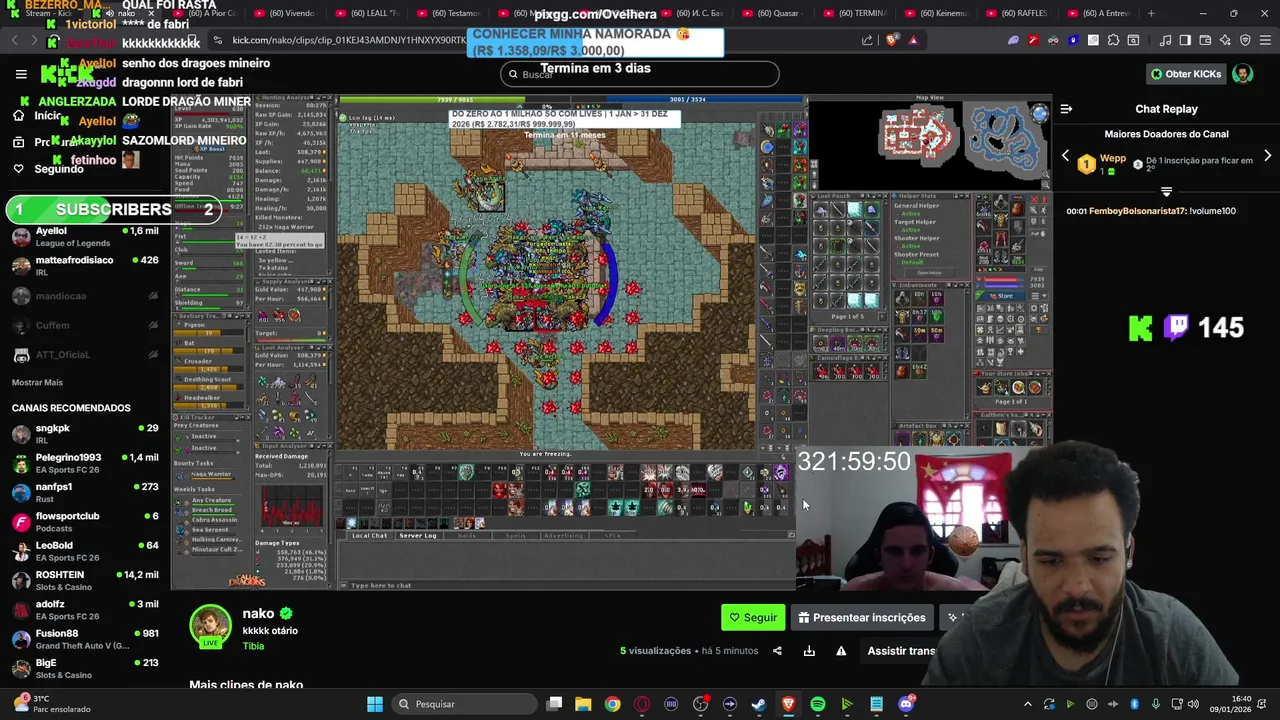The image size is (1280, 720).
Task: Click Assistir transmissão button
Action: [901, 651]
